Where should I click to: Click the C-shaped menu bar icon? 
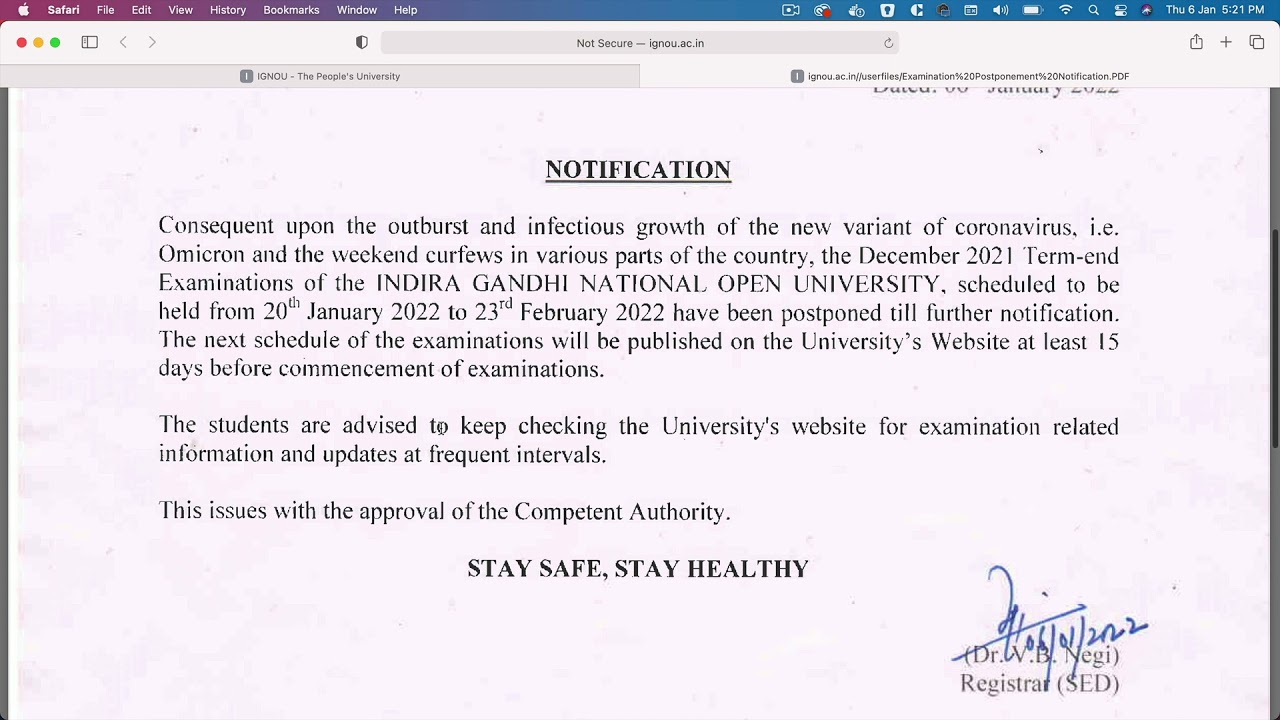(916, 10)
